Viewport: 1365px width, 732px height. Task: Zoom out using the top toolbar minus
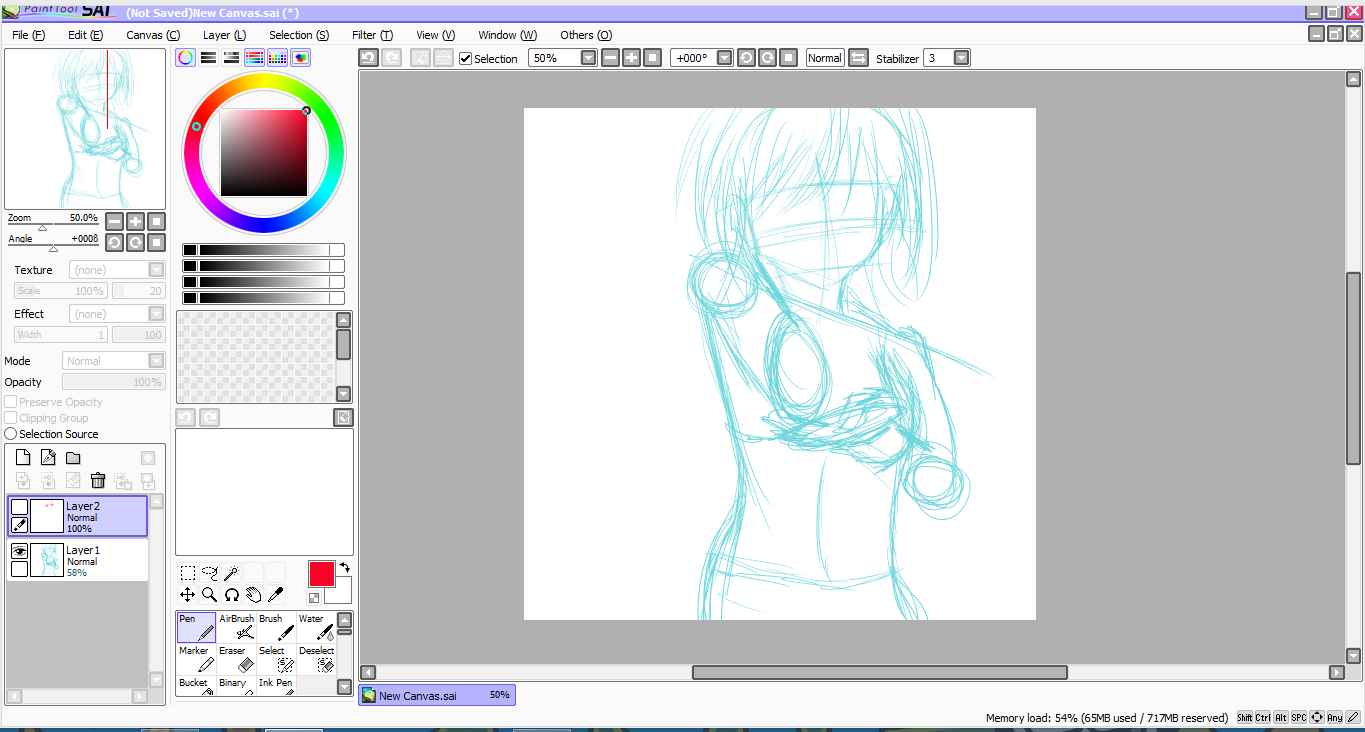tap(611, 58)
